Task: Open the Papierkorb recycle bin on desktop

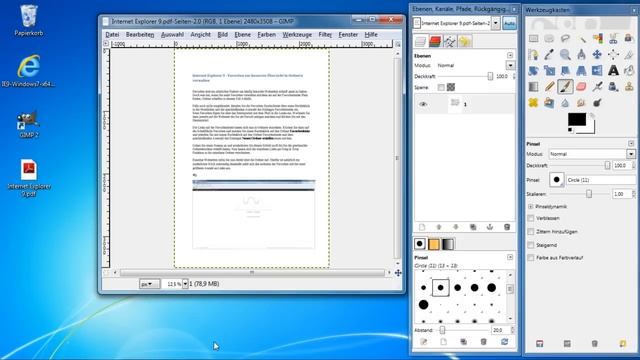Action: click(x=29, y=20)
